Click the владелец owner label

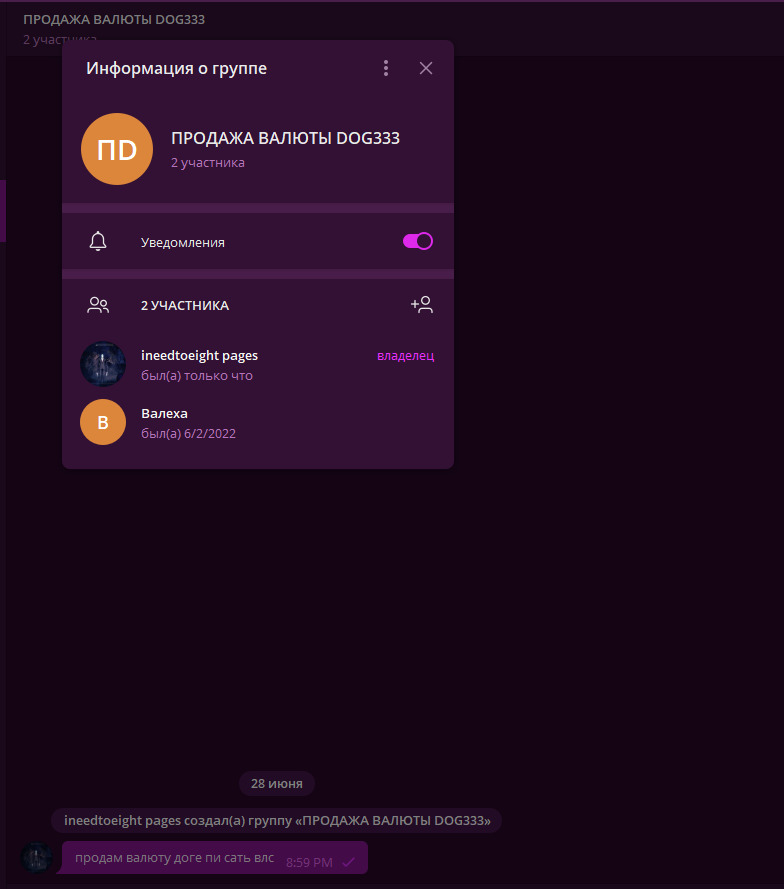coord(405,355)
